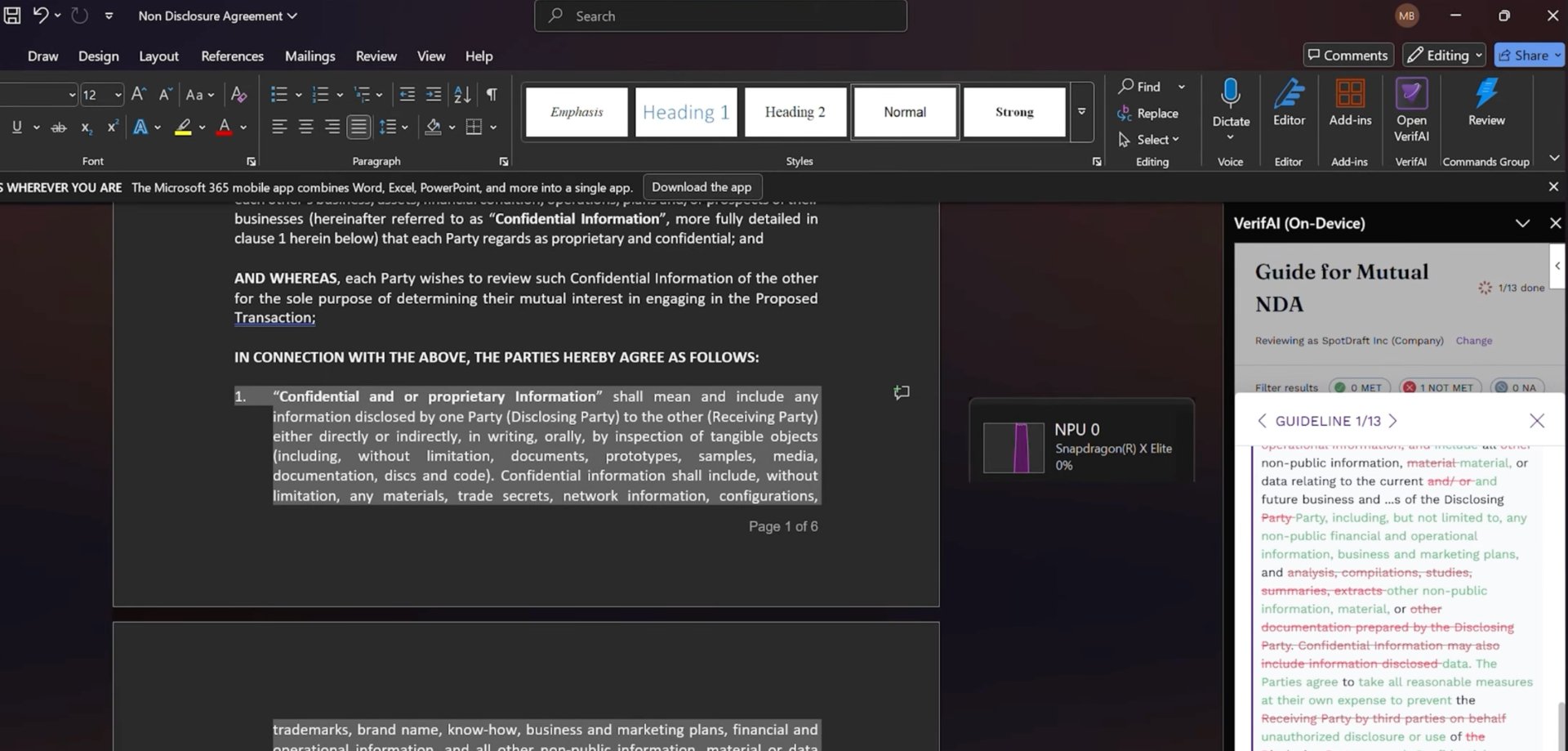
Task: Toggle strikethrough formatting
Action: click(x=58, y=127)
